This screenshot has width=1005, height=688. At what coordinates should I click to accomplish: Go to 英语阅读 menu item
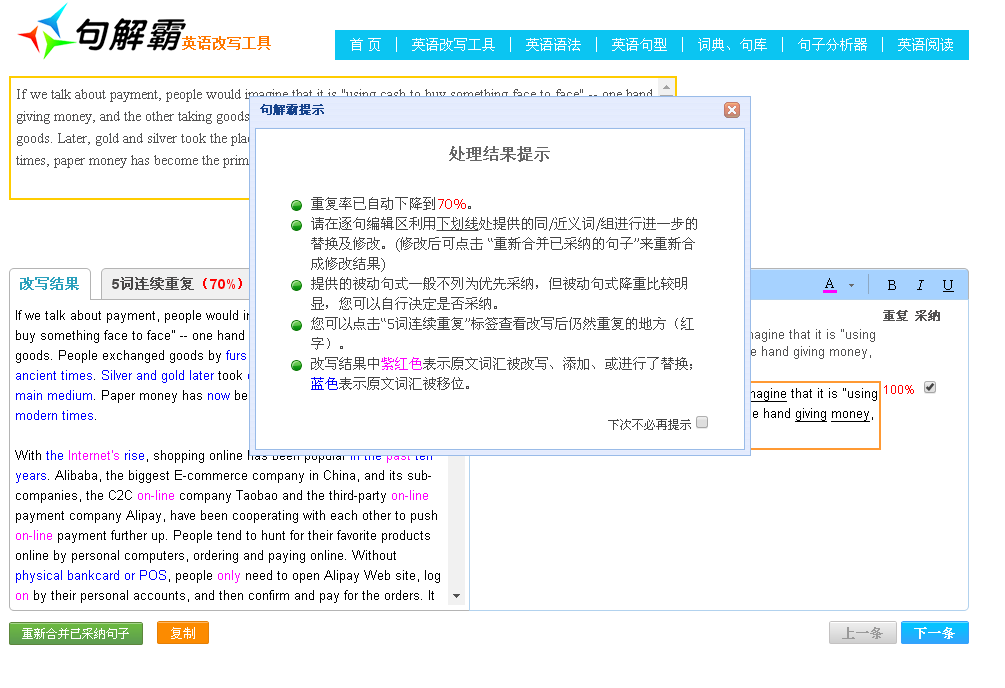[925, 45]
